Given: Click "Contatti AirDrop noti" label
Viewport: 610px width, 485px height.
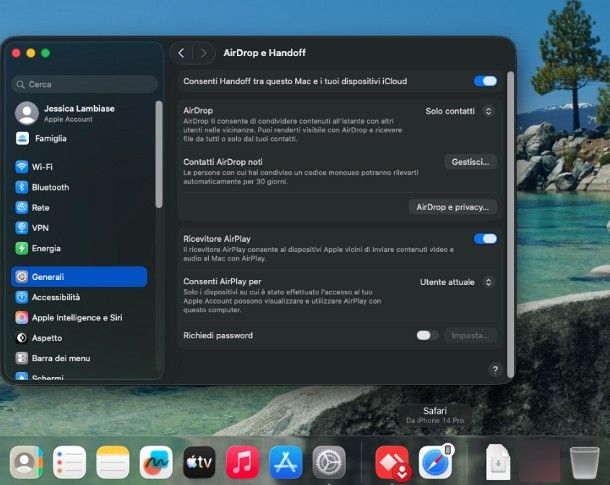Looking at the screenshot, I should (x=223, y=162).
